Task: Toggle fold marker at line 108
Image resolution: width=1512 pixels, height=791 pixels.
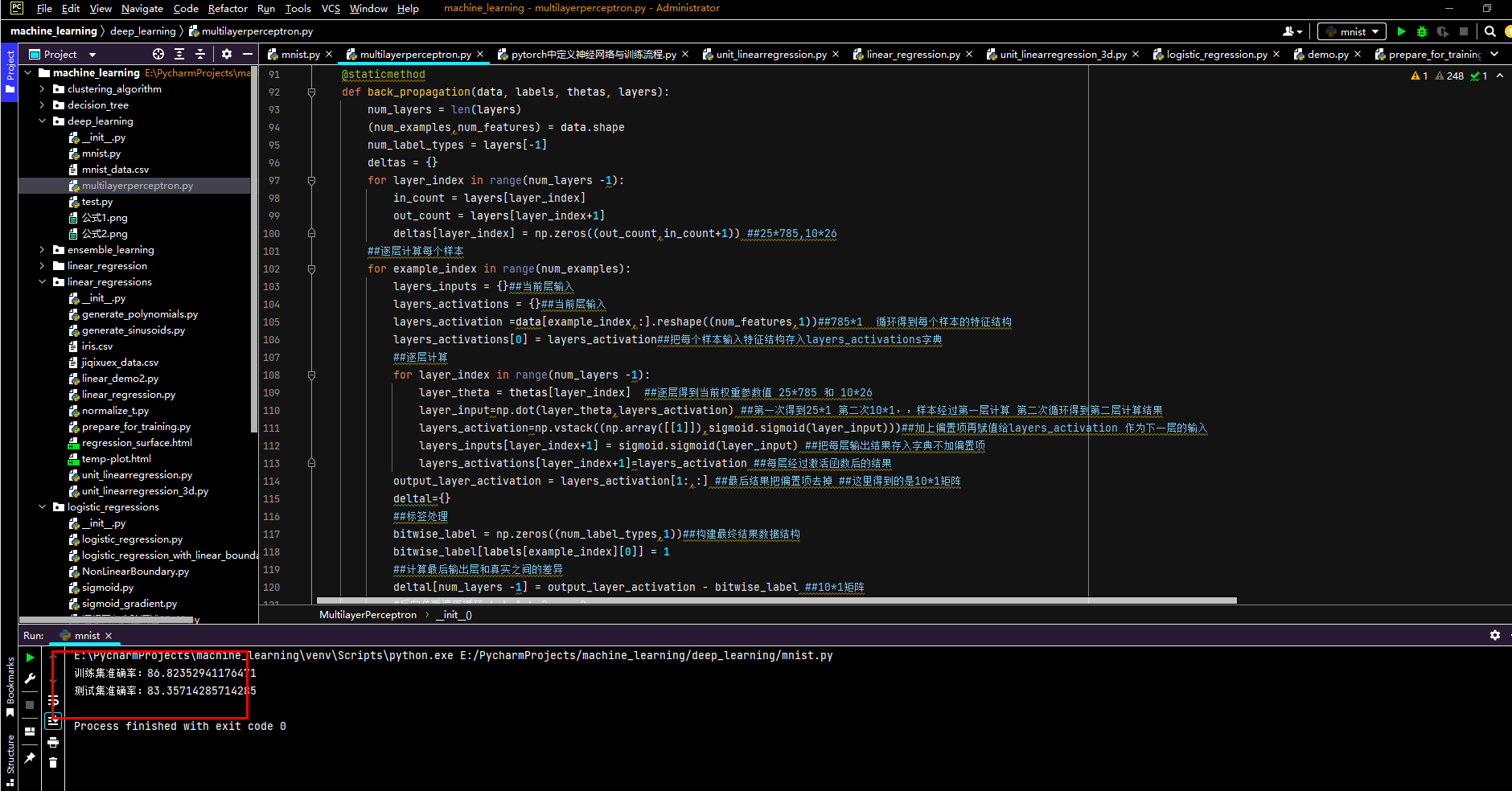Action: (311, 375)
